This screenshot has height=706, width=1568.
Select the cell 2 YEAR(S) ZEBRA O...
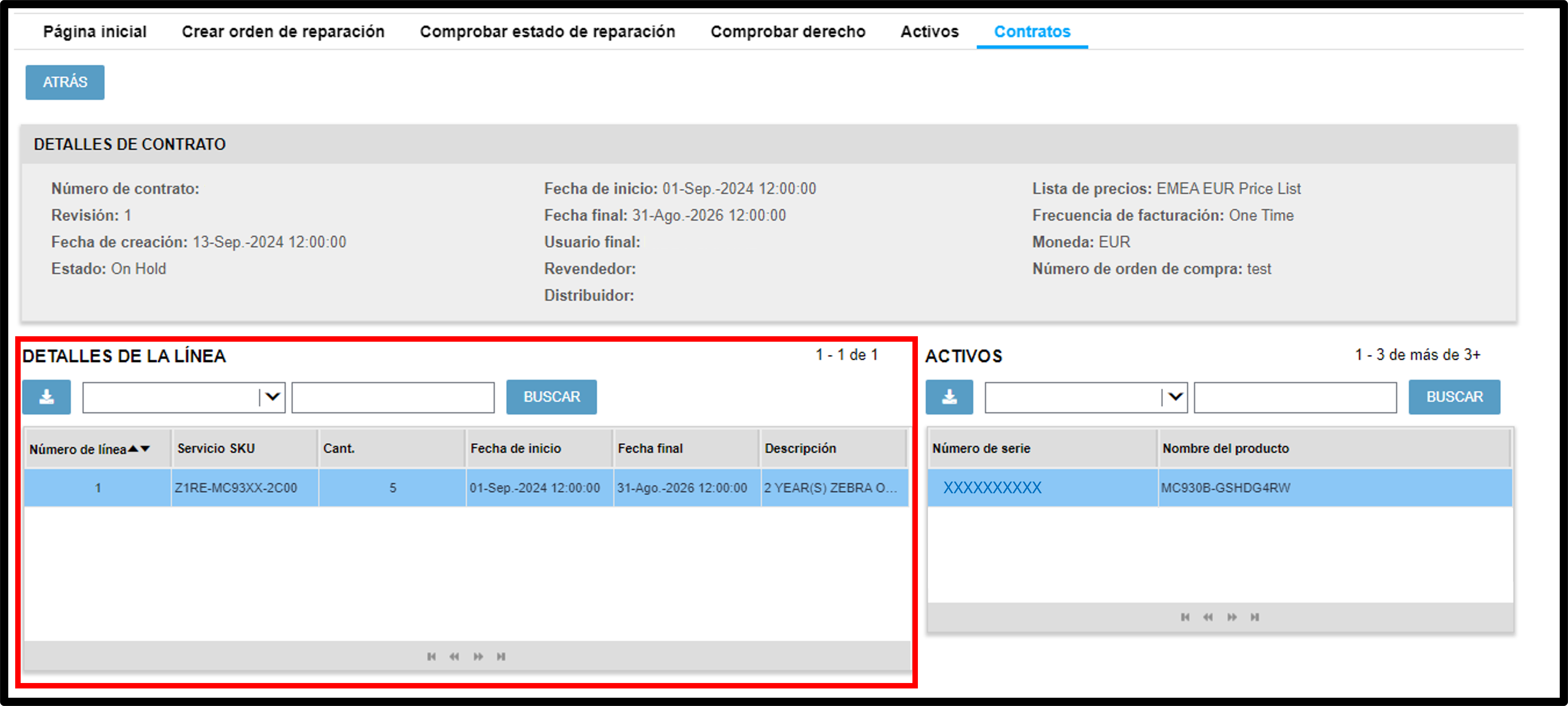click(x=834, y=487)
